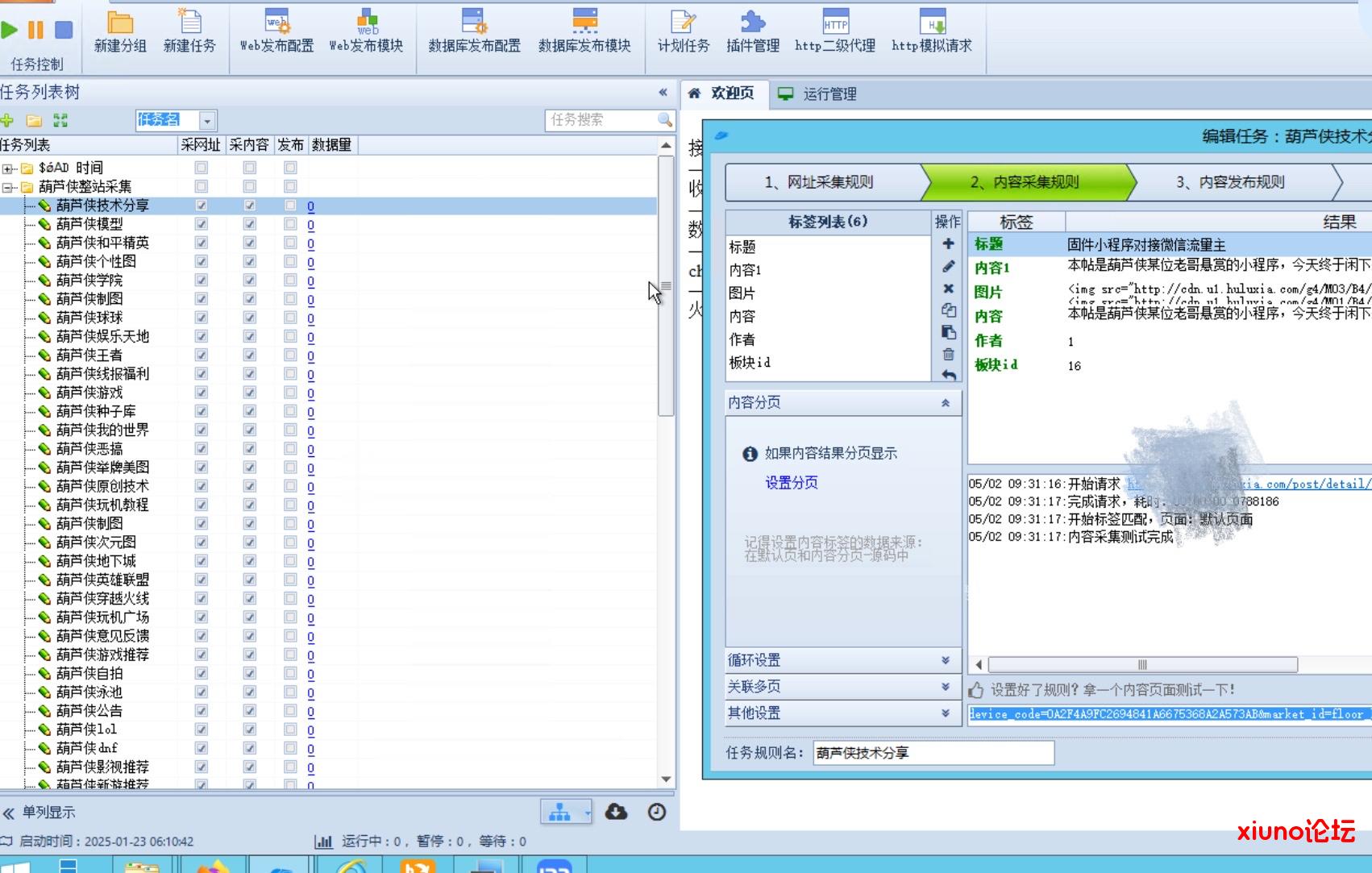The width and height of the screenshot is (1372, 873).
Task: Click the cloud download icon
Action: pos(616,812)
